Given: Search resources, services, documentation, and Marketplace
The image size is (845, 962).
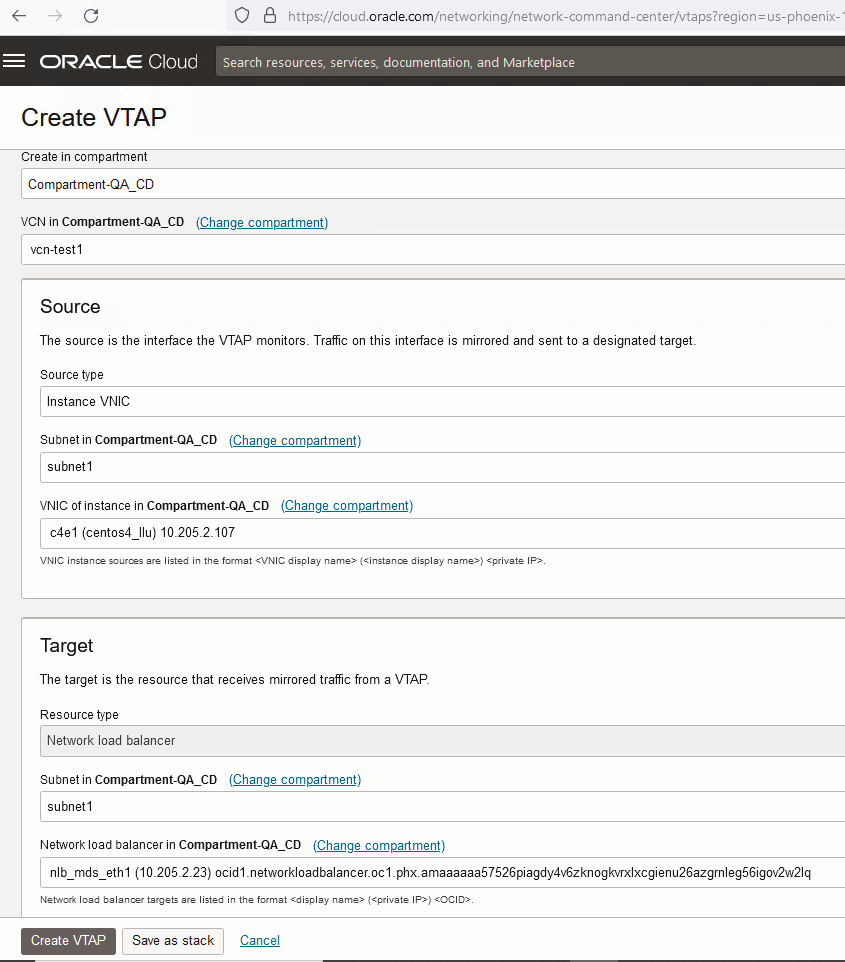Looking at the screenshot, I should click(x=530, y=62).
